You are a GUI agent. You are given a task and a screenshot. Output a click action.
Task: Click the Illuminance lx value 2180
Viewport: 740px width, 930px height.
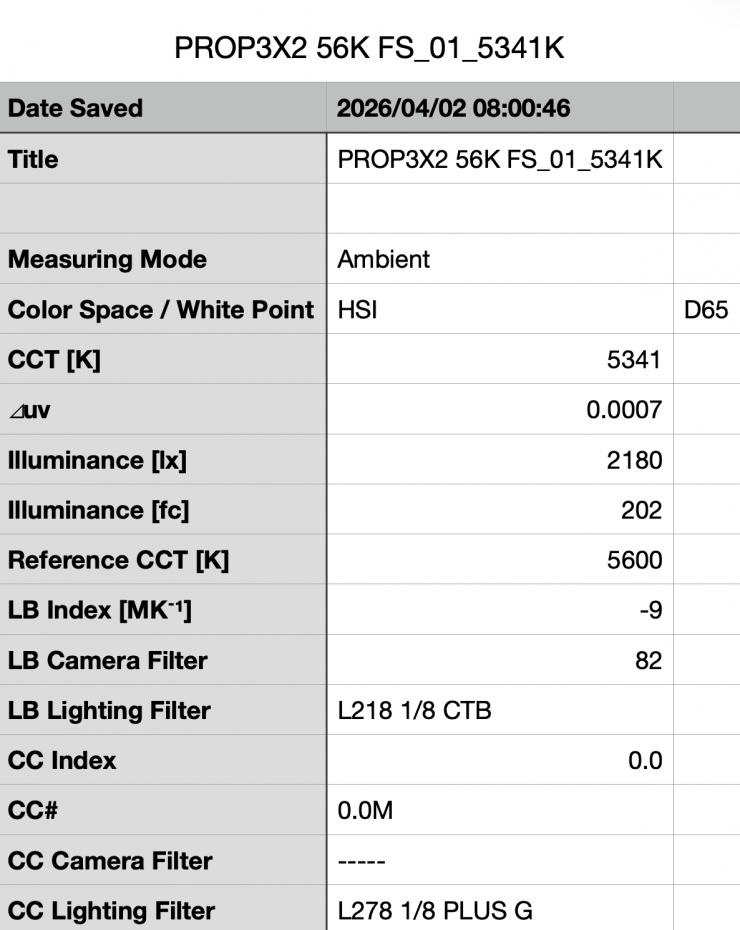click(636, 461)
